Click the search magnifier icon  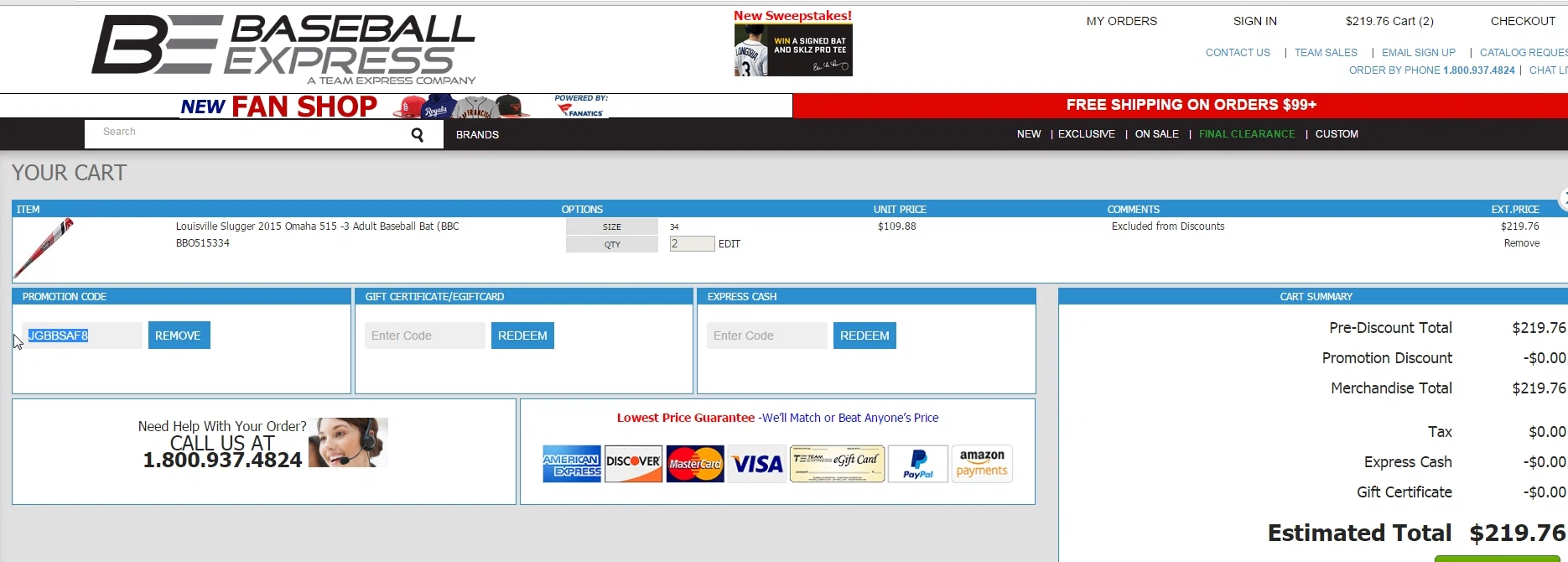click(x=417, y=135)
